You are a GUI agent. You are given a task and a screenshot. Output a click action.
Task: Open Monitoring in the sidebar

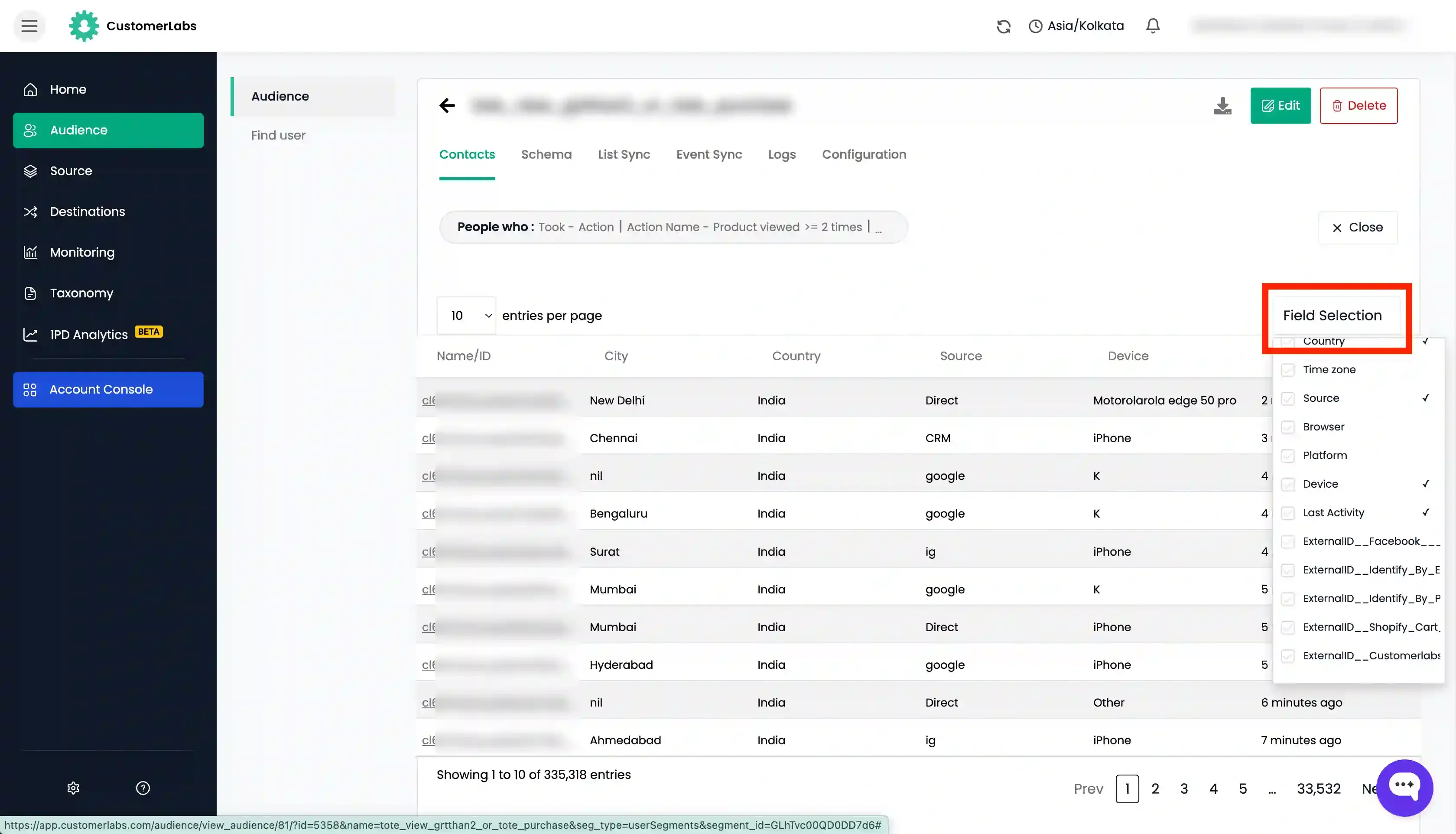point(108,252)
